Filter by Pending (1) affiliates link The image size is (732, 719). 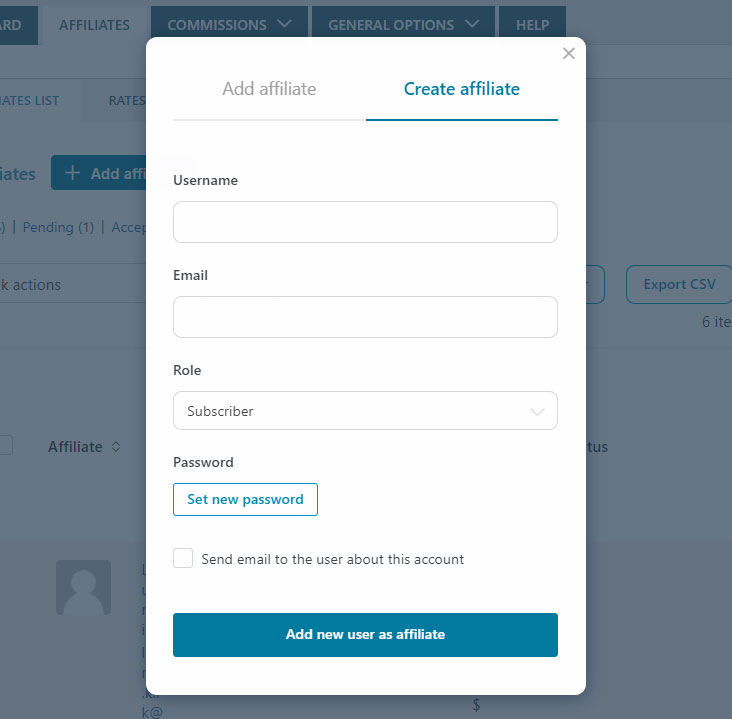pyautogui.click(x=58, y=227)
